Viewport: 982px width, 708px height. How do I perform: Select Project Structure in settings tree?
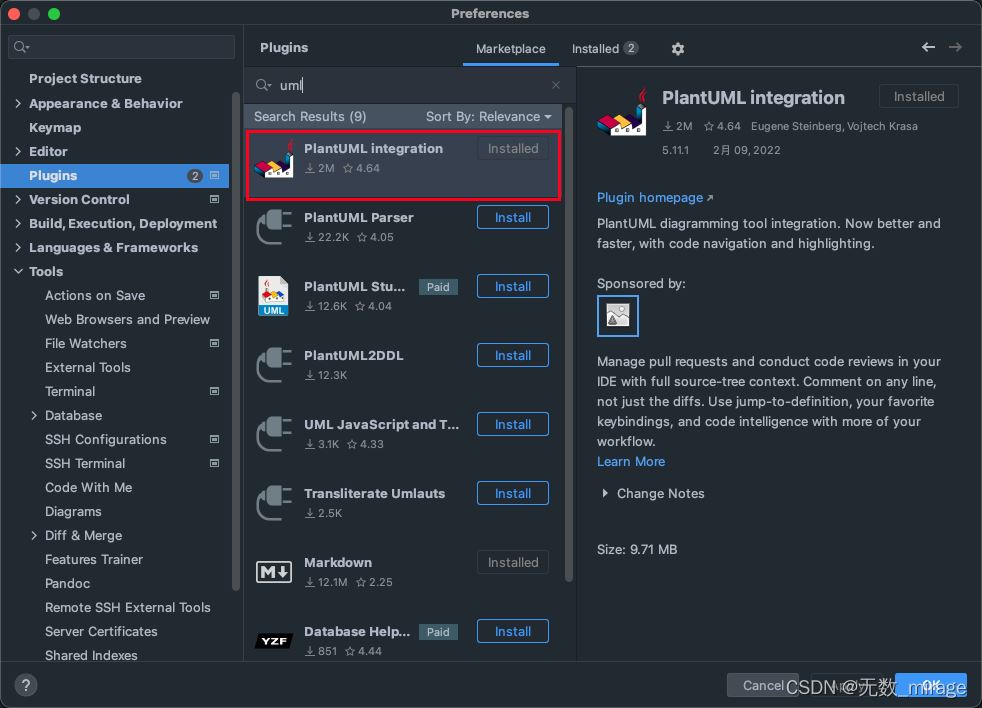(x=85, y=78)
